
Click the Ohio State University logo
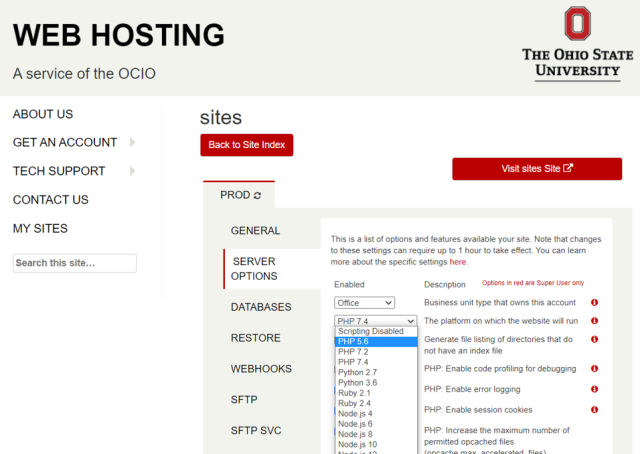click(x=578, y=43)
